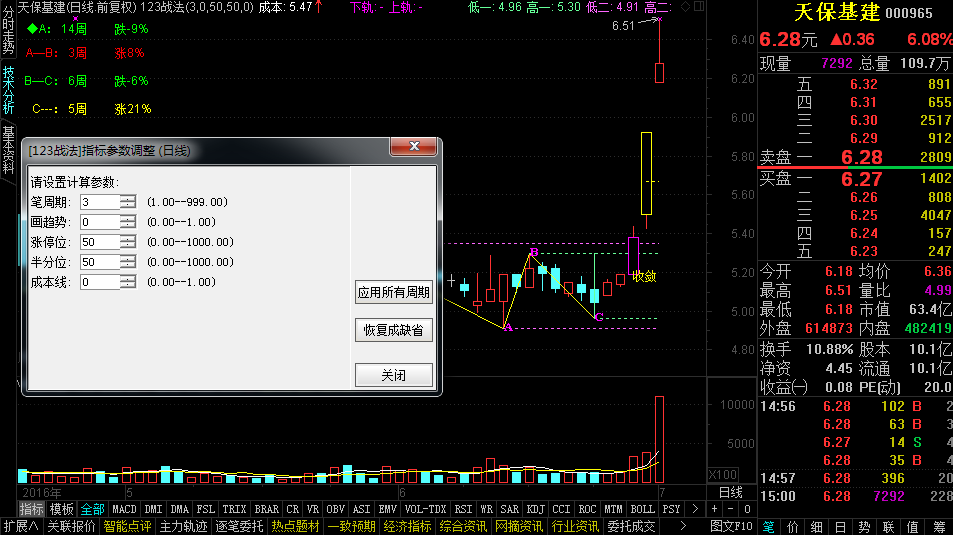This screenshot has height=535, width=953.
Task: Increase 笔周期 value with spinner
Action: pyautogui.click(x=128, y=199)
